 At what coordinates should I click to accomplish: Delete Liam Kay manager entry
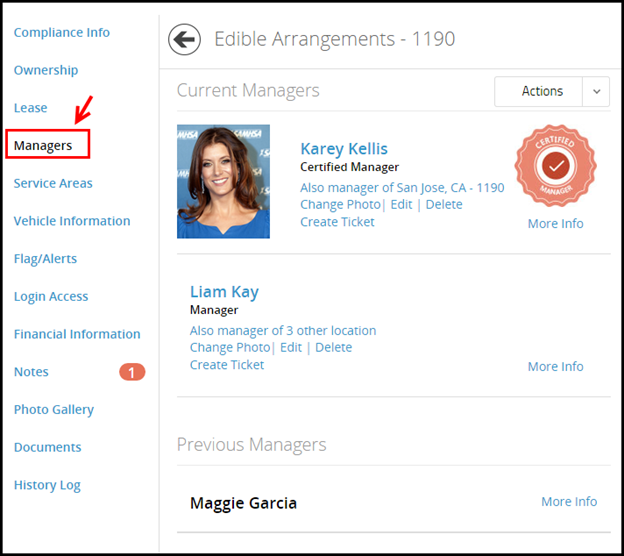pos(333,347)
